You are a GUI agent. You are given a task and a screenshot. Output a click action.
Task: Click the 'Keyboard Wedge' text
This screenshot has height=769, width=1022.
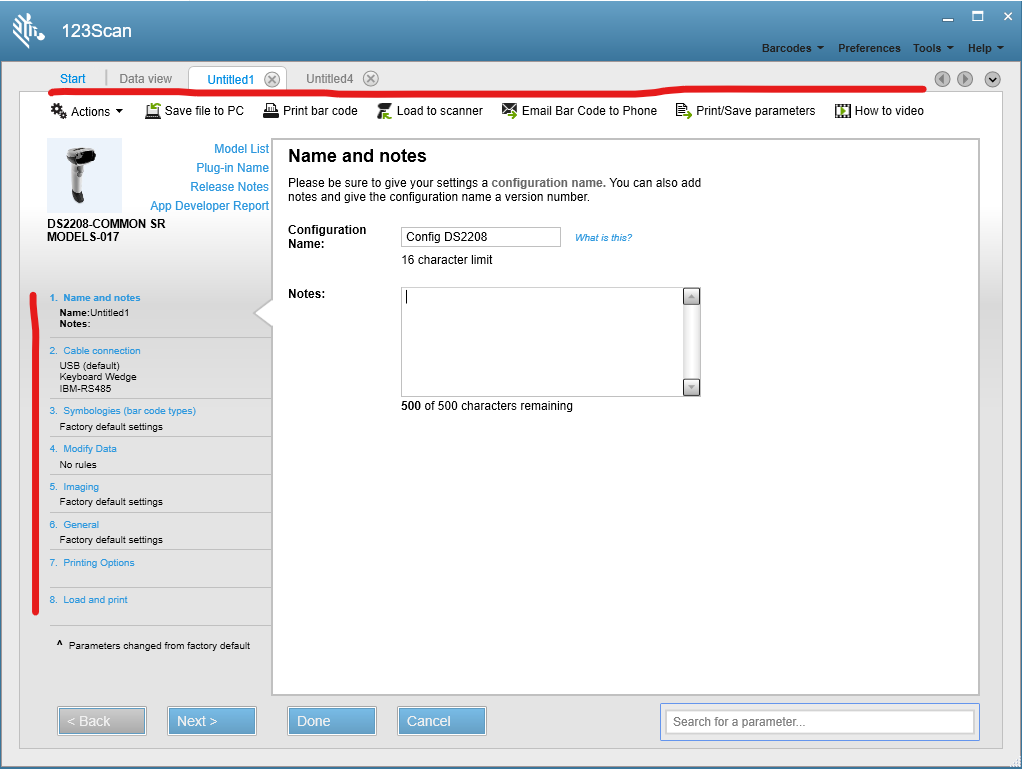tap(98, 377)
